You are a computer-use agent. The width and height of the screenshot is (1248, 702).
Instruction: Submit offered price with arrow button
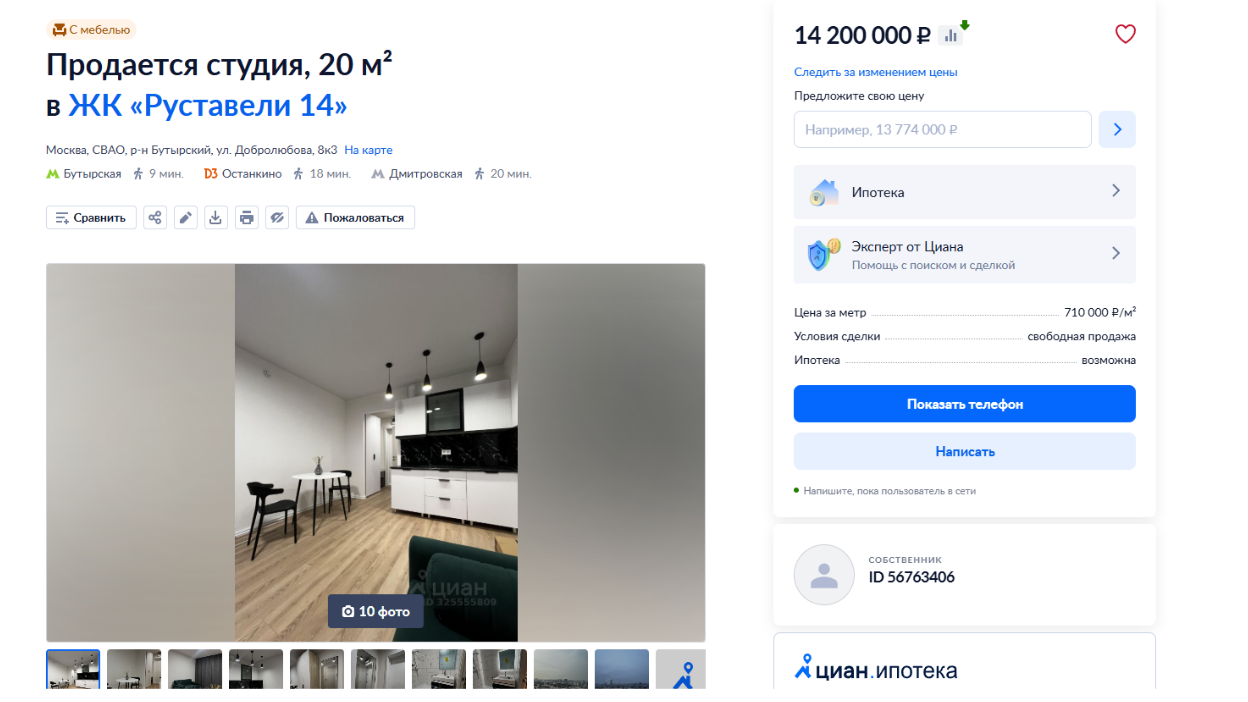click(1117, 129)
